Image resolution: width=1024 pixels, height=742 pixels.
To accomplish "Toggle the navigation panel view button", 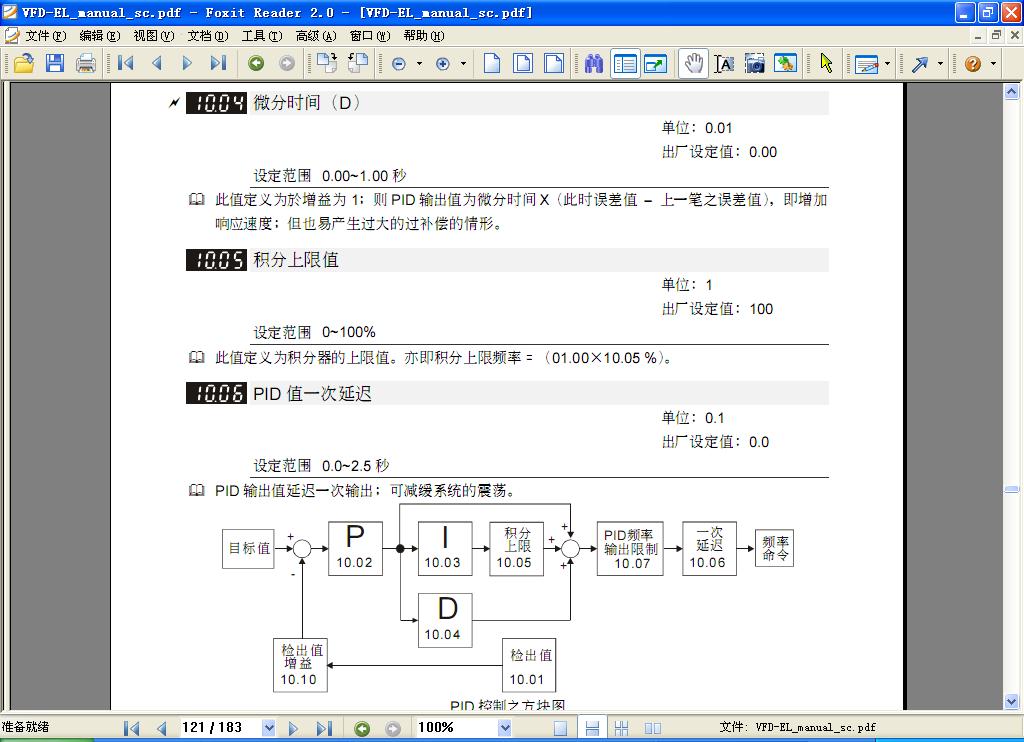I will pyautogui.click(x=625, y=64).
